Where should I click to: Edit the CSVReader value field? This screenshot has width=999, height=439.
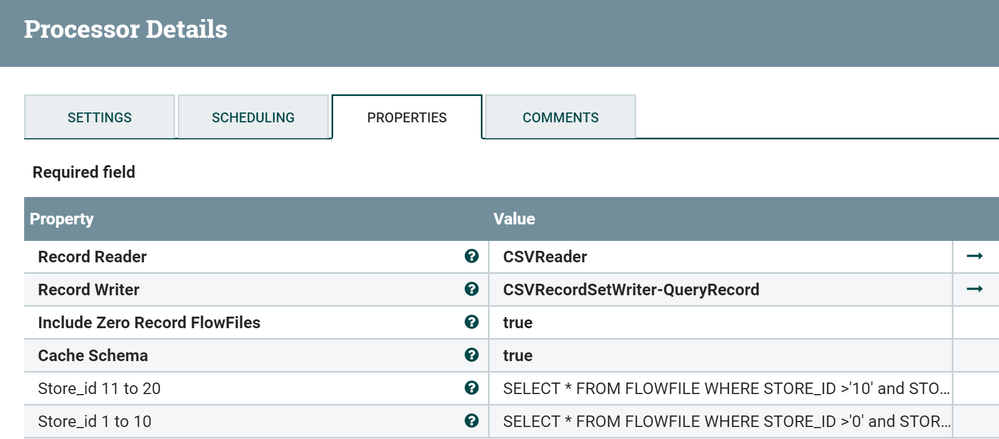click(720, 257)
